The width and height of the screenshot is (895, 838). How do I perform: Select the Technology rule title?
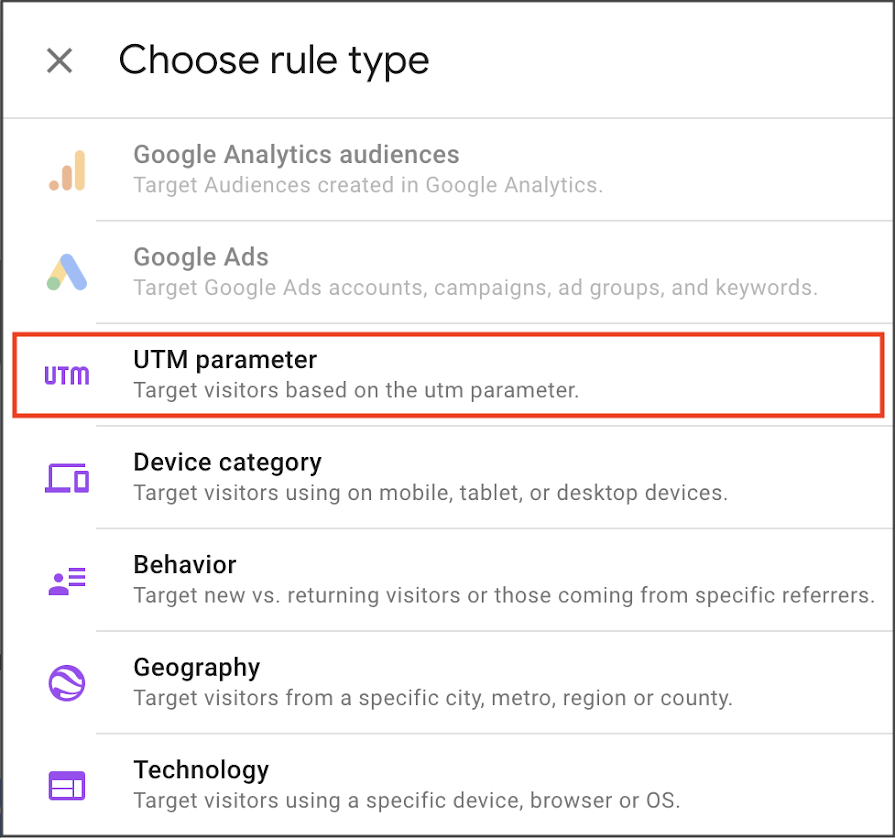coord(201,770)
